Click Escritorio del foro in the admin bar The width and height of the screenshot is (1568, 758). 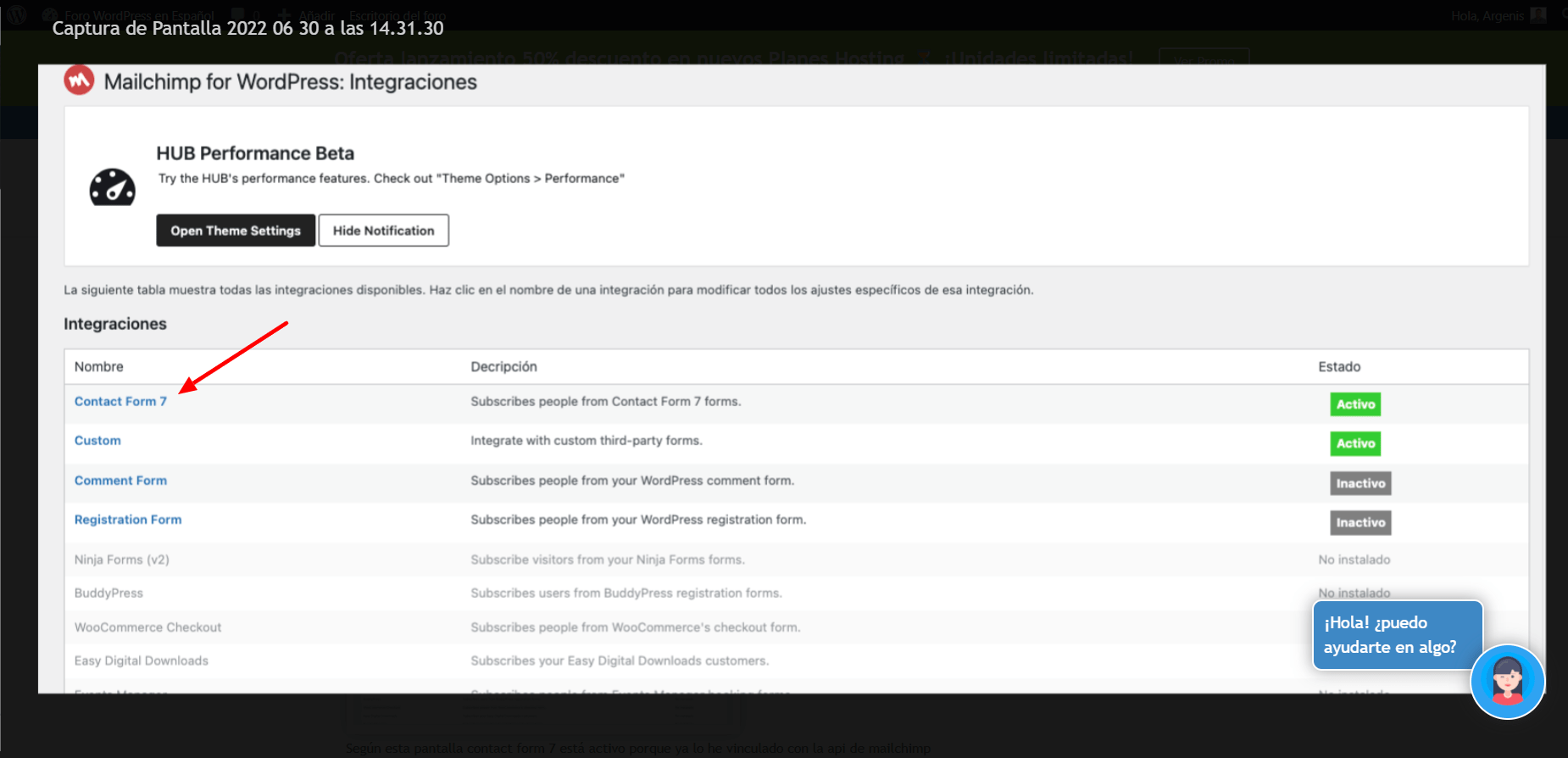point(398,15)
